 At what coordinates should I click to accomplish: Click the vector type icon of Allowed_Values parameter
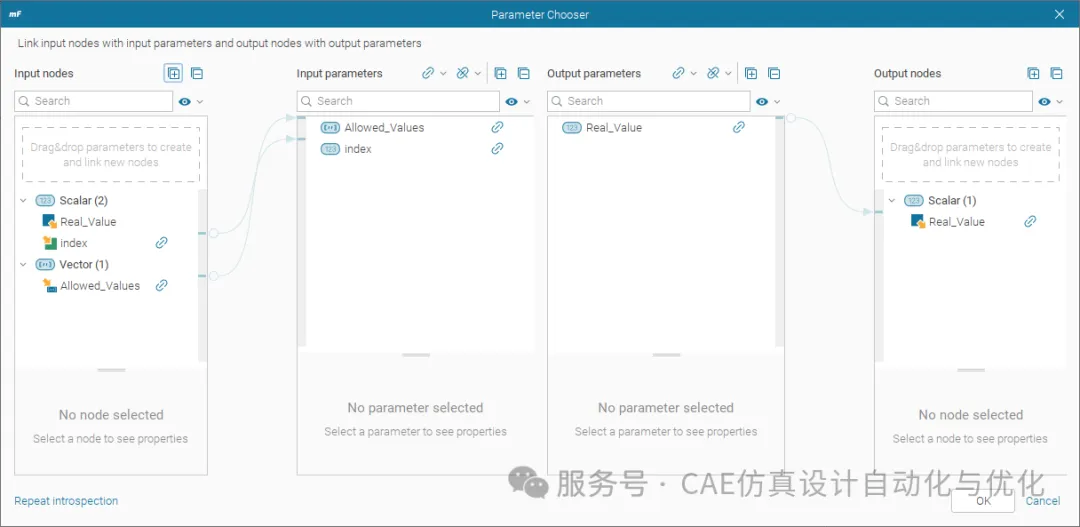pos(331,127)
